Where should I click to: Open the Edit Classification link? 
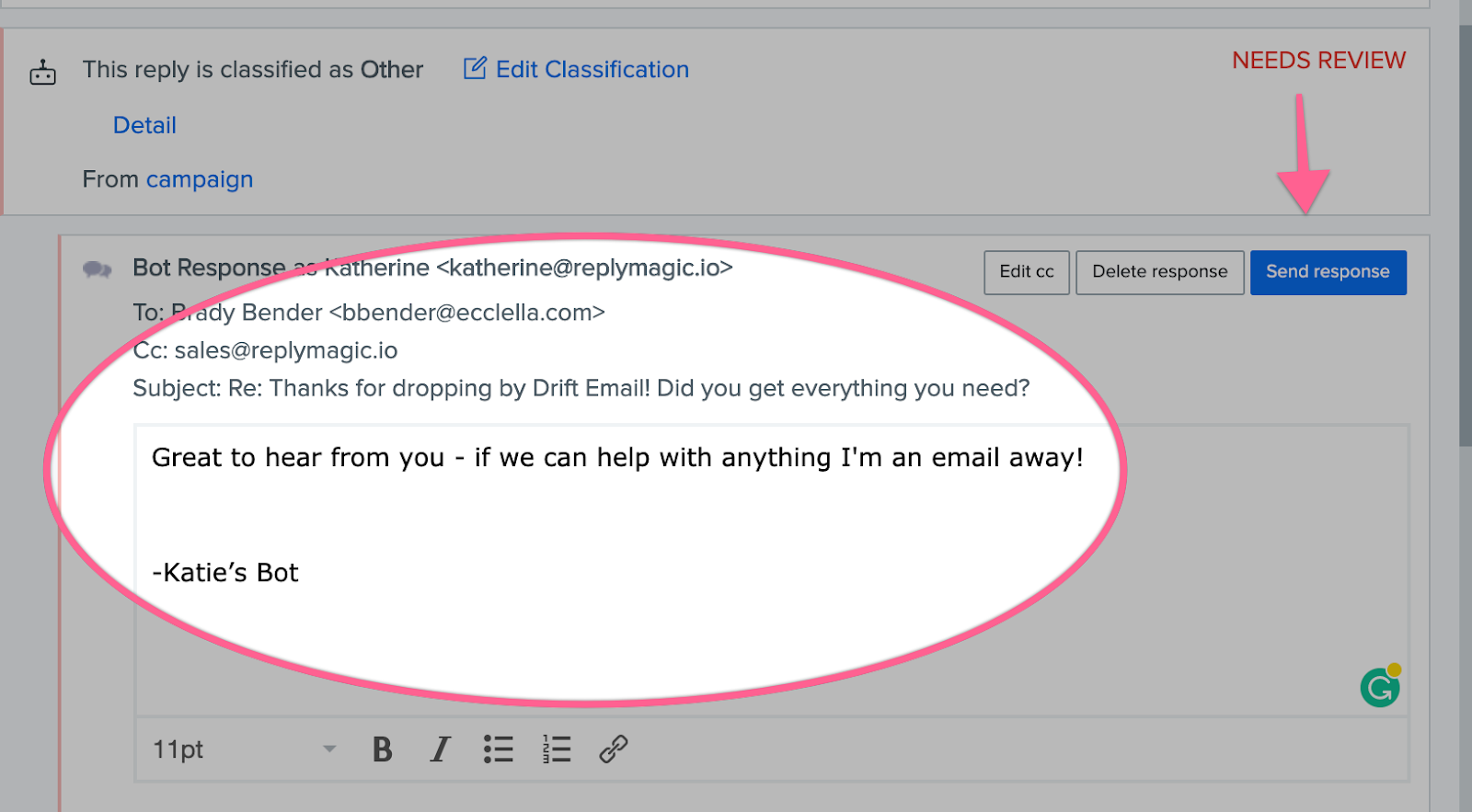[592, 70]
